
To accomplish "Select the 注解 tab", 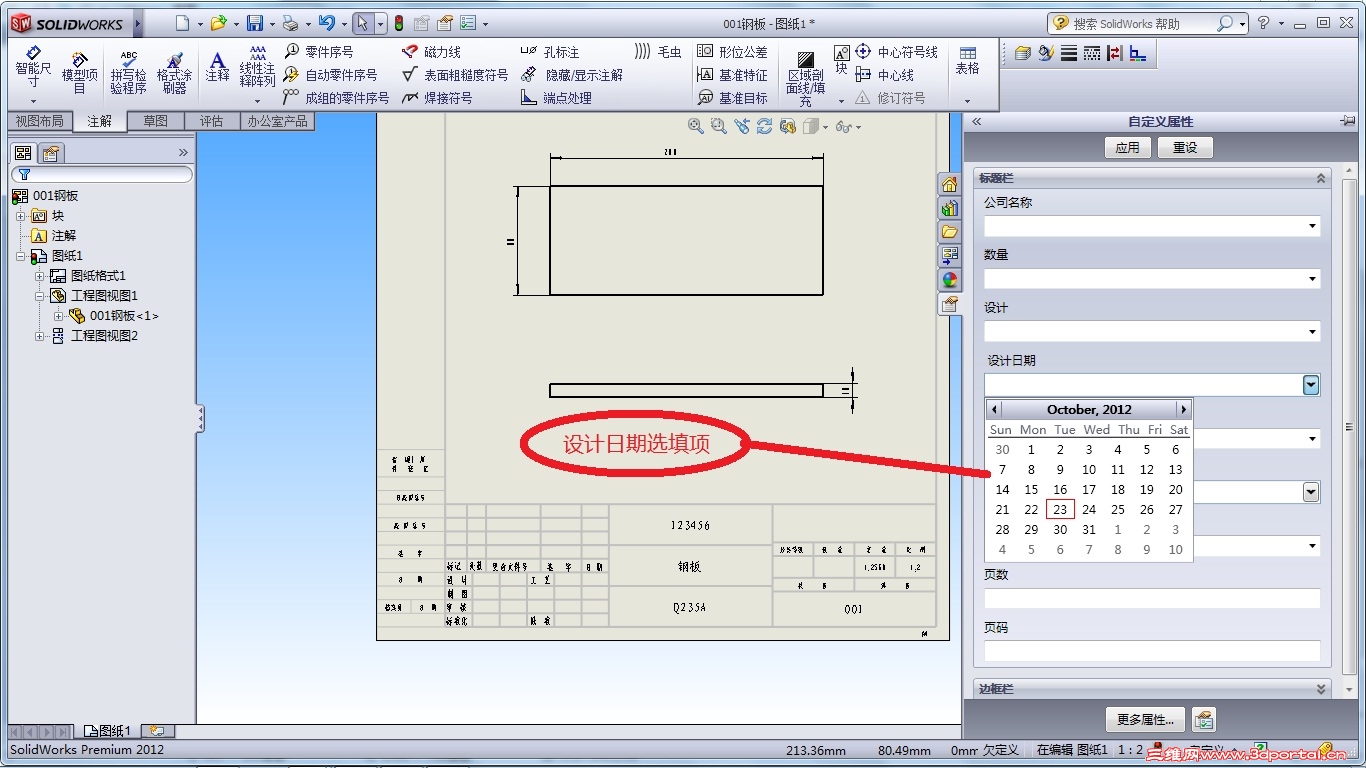I will click(99, 121).
